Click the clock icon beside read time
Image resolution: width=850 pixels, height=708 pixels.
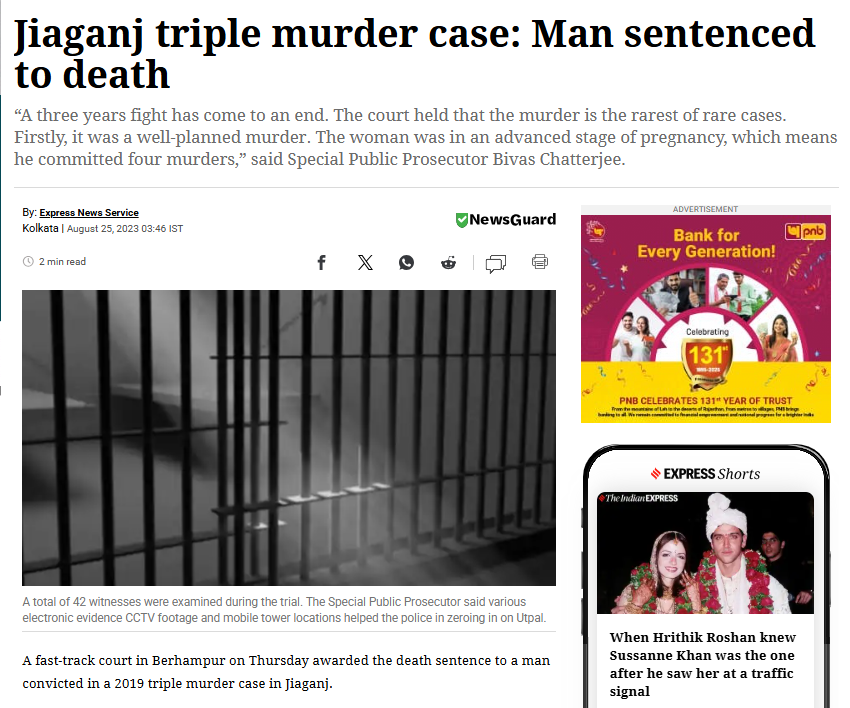28,261
